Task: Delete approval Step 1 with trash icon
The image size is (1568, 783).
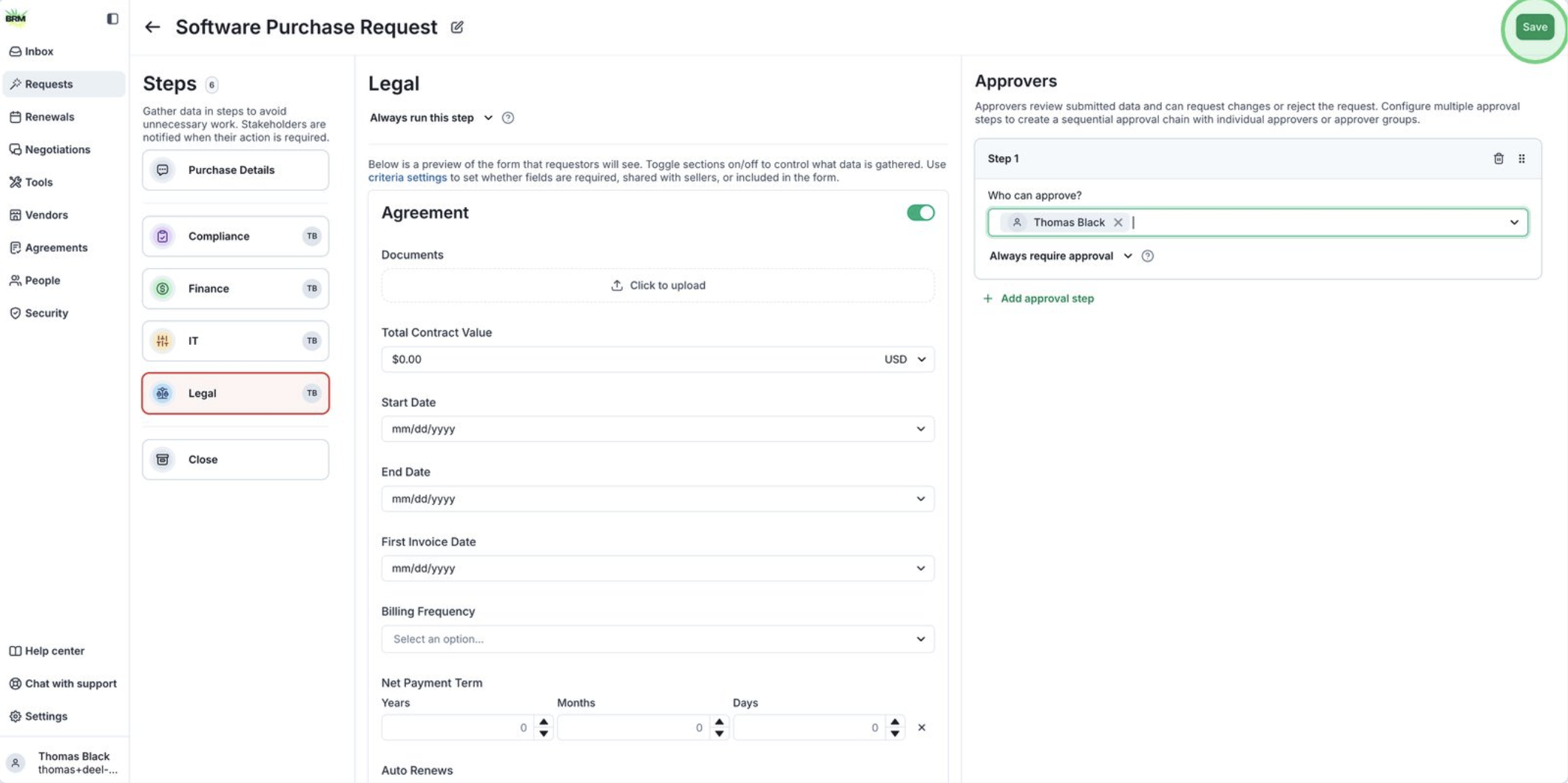Action: point(1498,158)
